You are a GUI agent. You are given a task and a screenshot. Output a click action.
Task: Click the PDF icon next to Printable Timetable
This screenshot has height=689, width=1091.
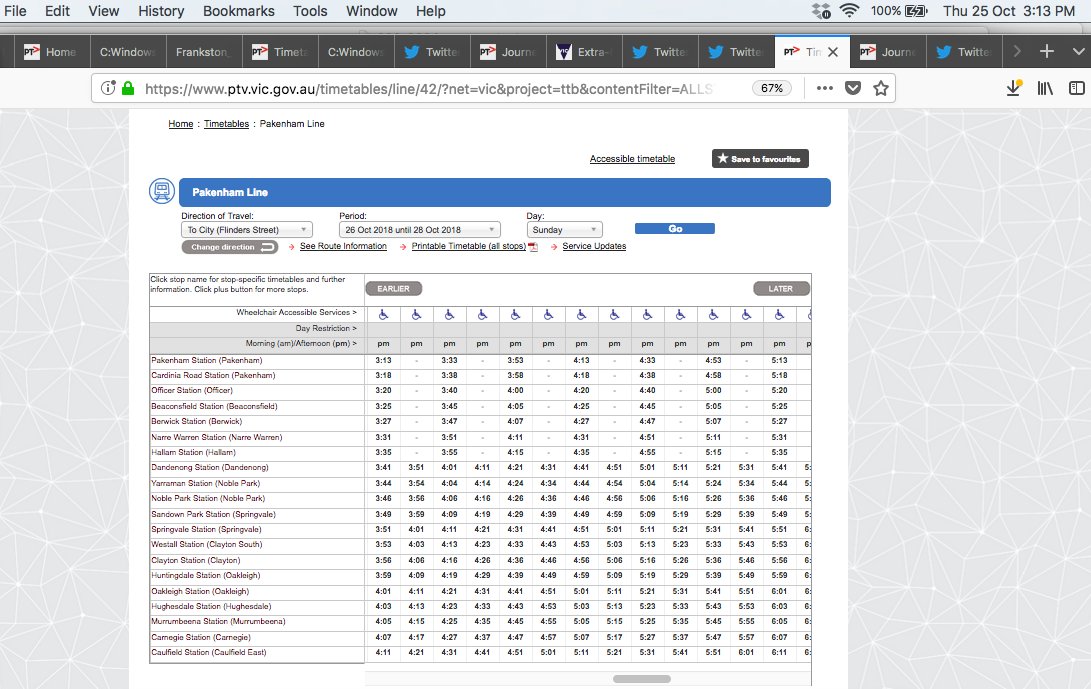point(534,247)
